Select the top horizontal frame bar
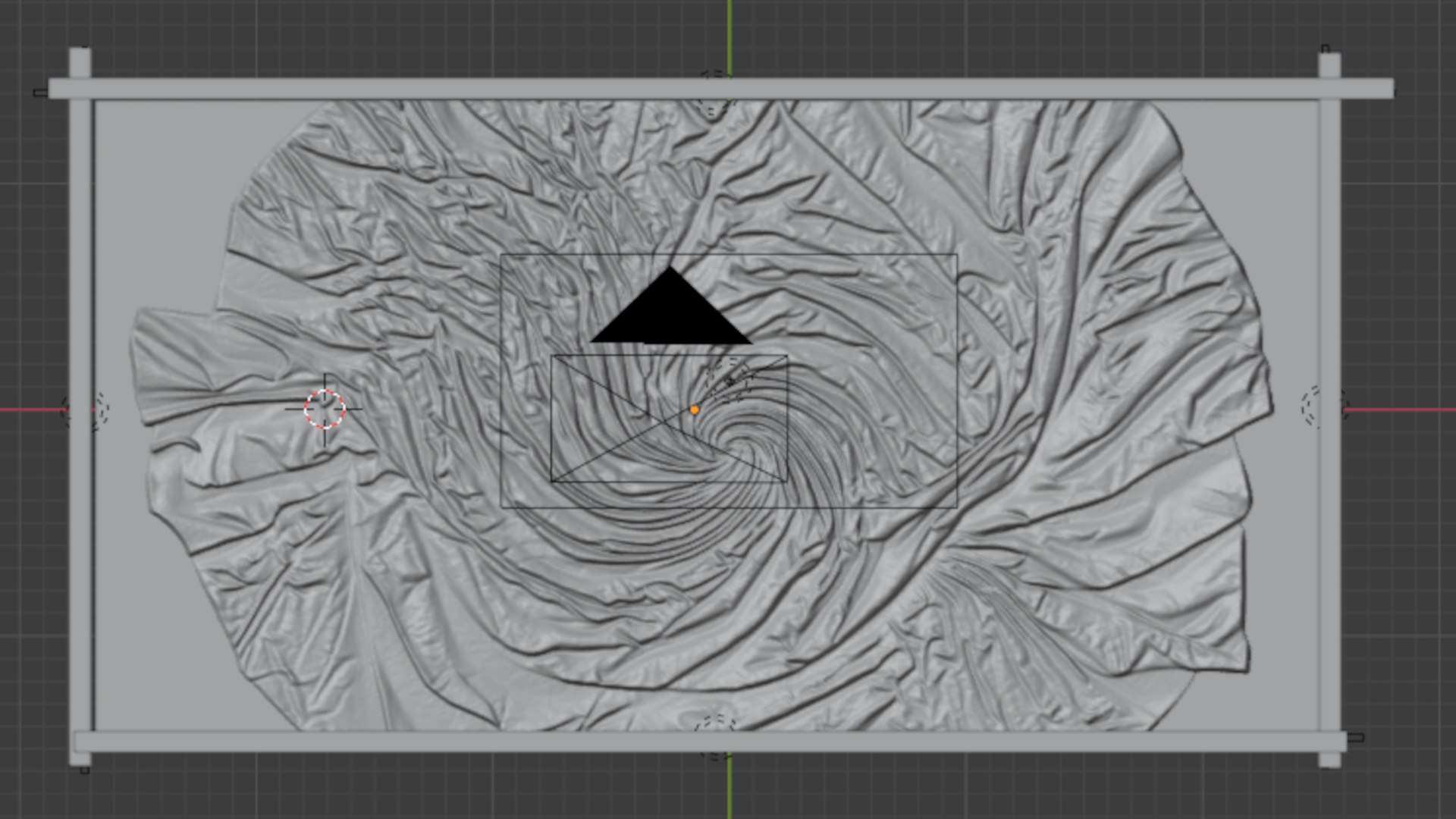 pyautogui.click(x=720, y=88)
